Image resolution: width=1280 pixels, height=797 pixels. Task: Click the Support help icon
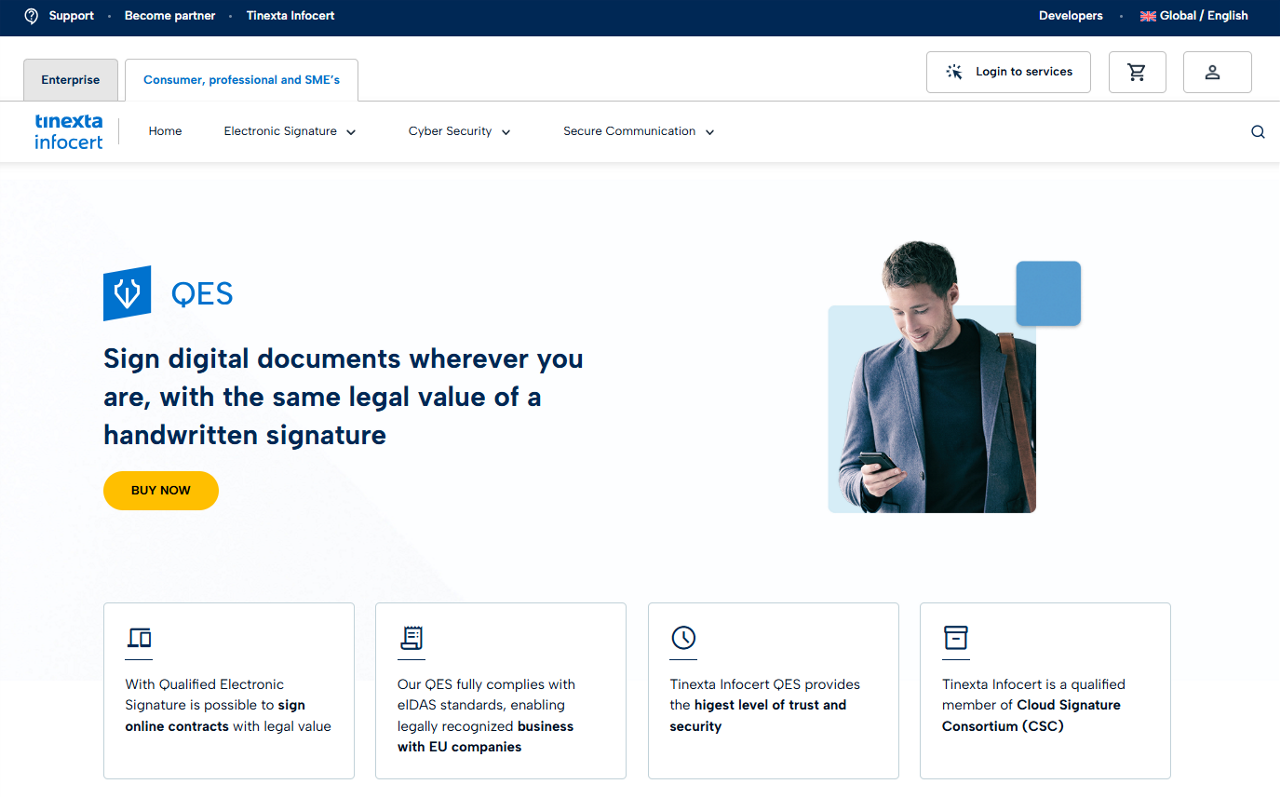[x=32, y=16]
